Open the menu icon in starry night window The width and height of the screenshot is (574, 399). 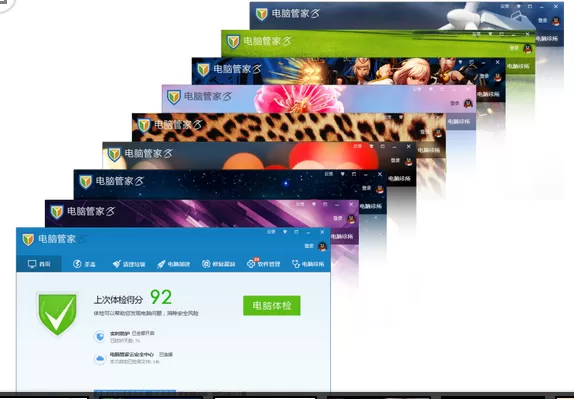pyautogui.click(x=354, y=174)
